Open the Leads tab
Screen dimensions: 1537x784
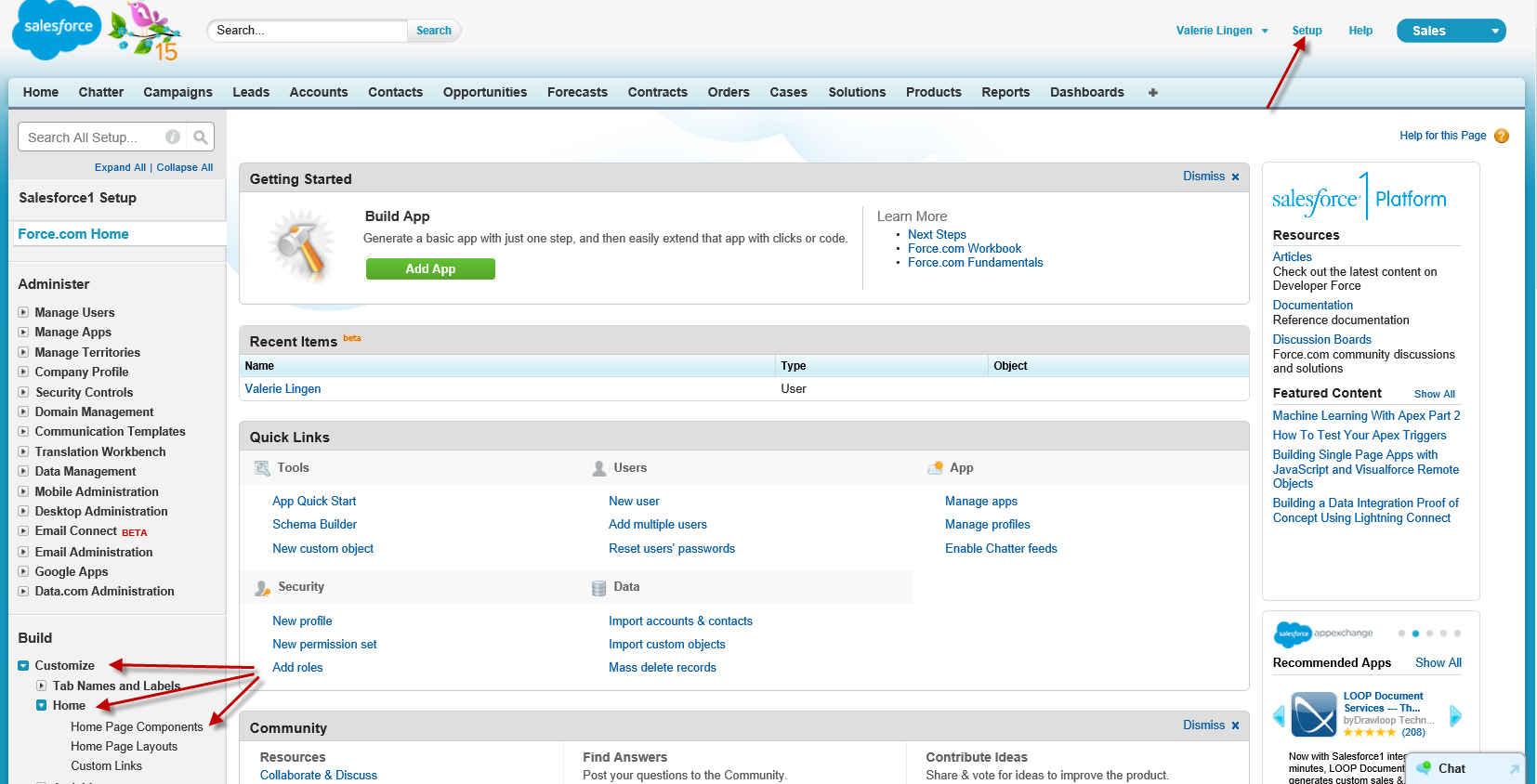pos(251,92)
